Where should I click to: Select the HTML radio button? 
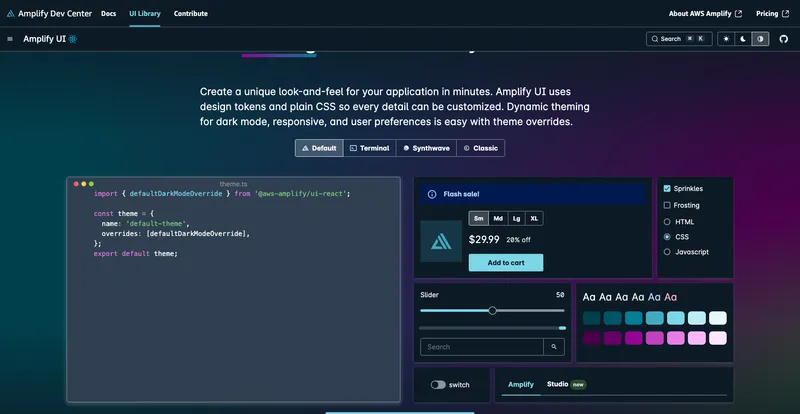click(667, 222)
